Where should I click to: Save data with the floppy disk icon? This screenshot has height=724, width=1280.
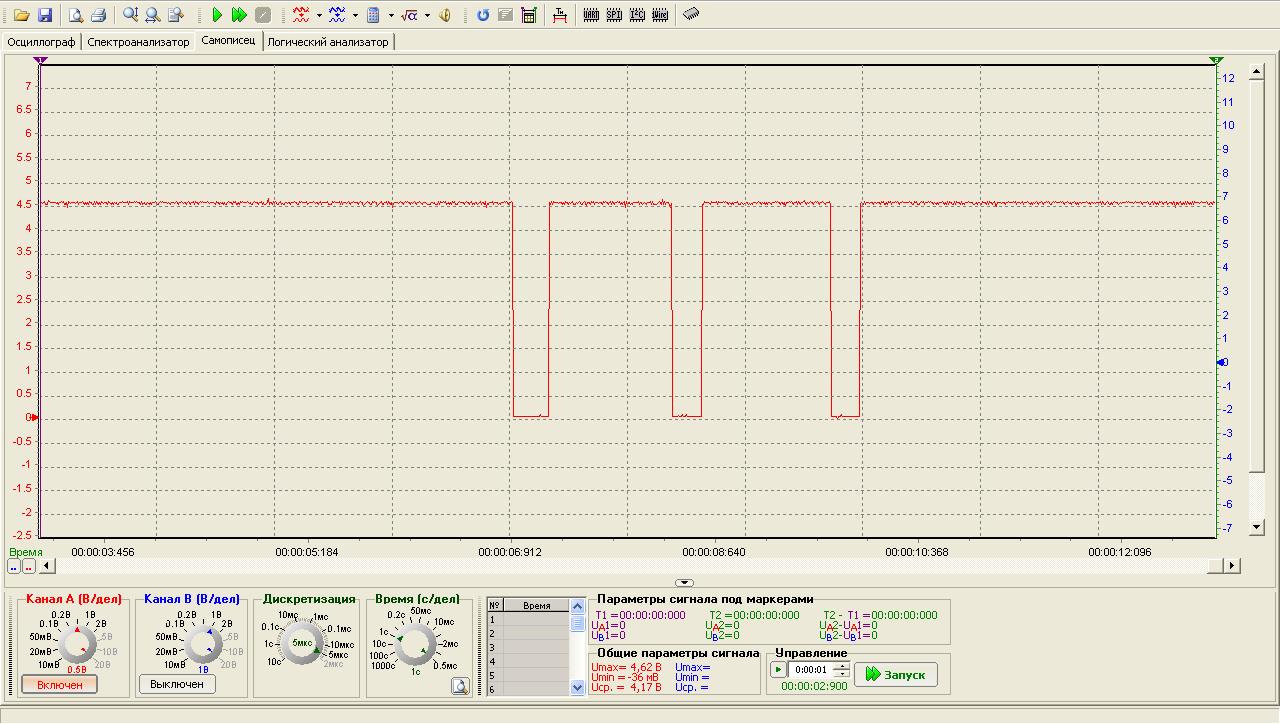coord(45,15)
